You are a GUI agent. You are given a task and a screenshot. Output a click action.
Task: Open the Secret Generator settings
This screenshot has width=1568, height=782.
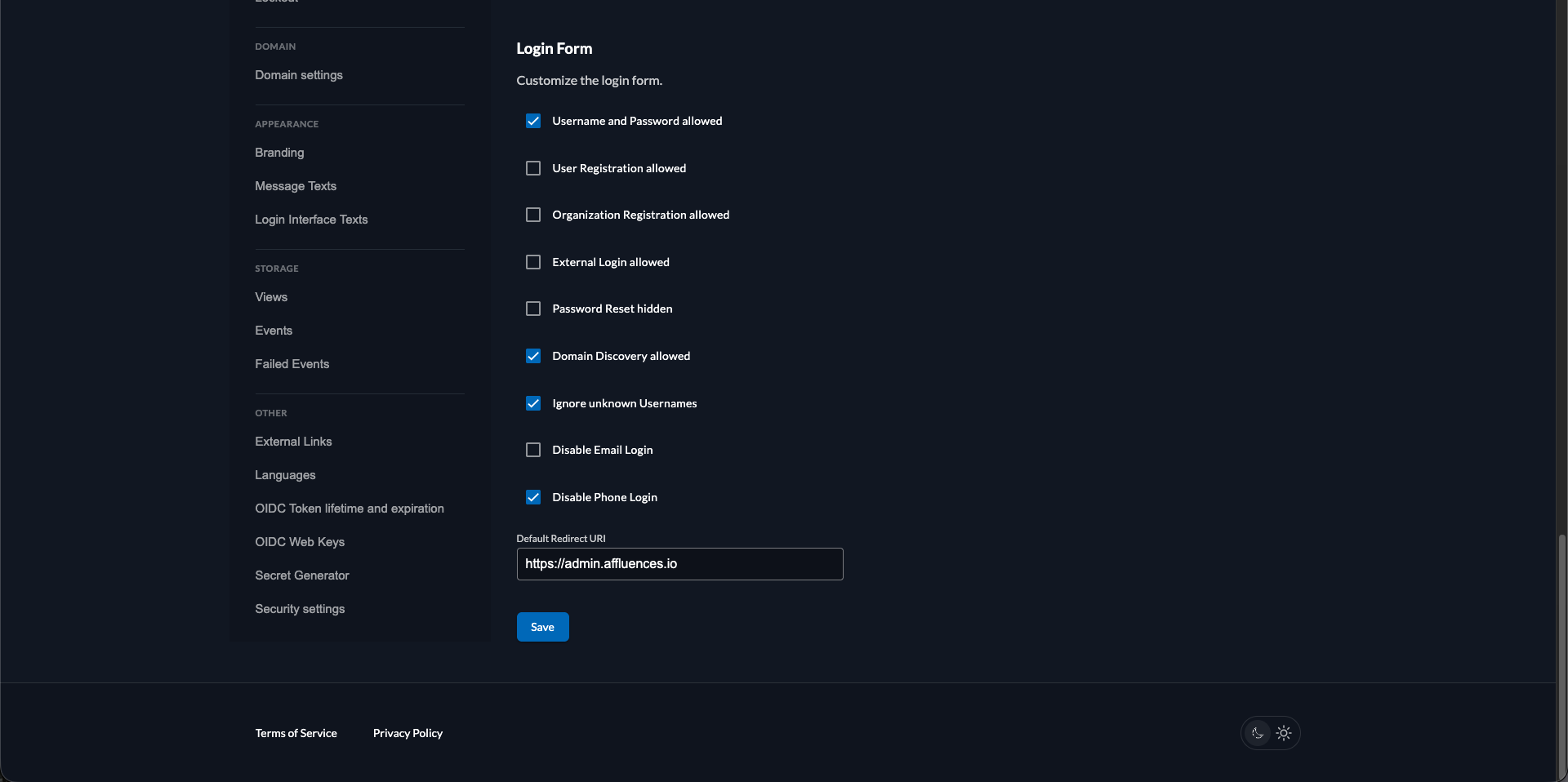point(301,575)
